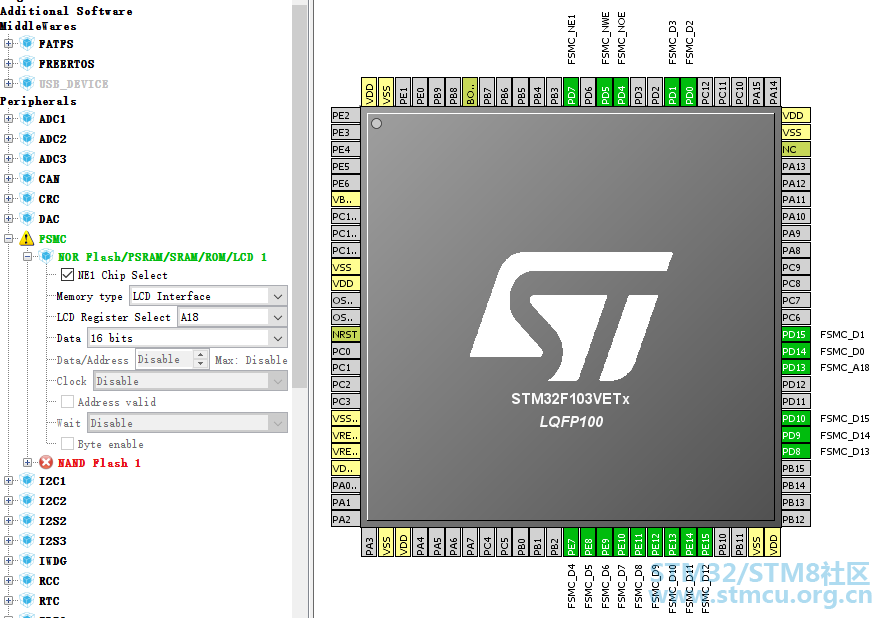This screenshot has width=881, height=618.
Task: Select the BOOT0 pin on top row
Action: click(470, 92)
